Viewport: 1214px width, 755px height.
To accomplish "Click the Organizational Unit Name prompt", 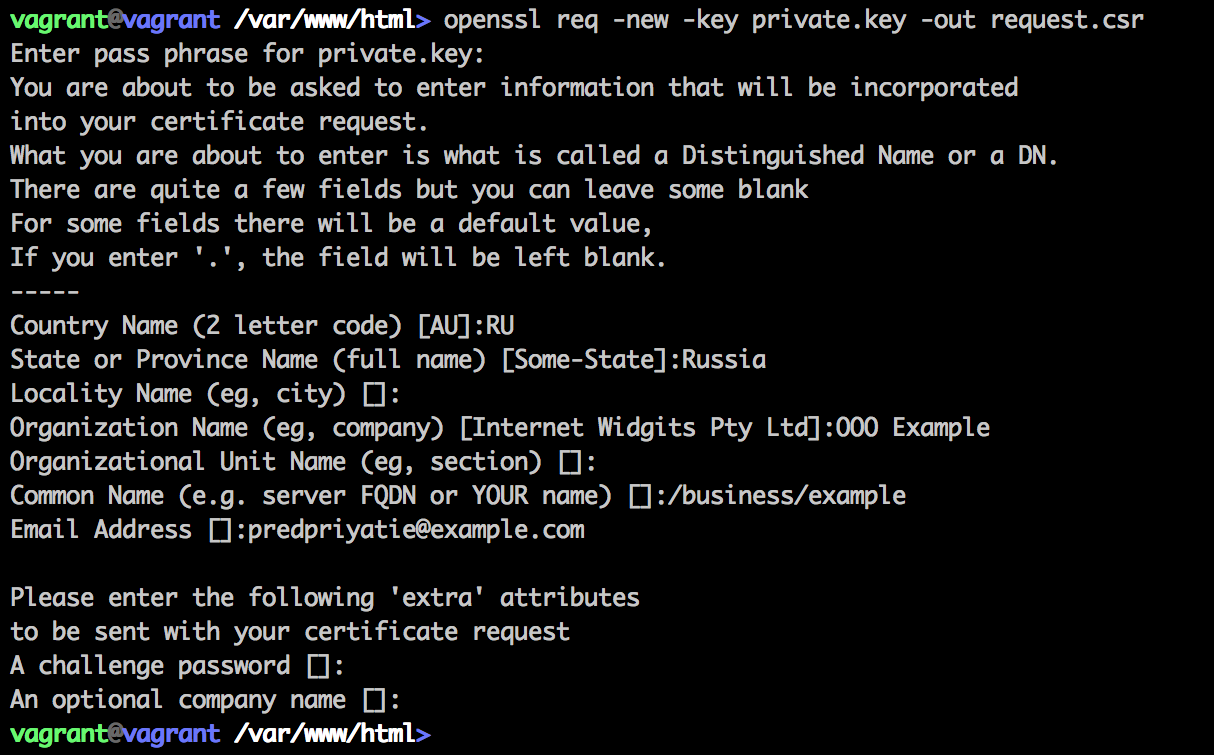I will point(275,461).
